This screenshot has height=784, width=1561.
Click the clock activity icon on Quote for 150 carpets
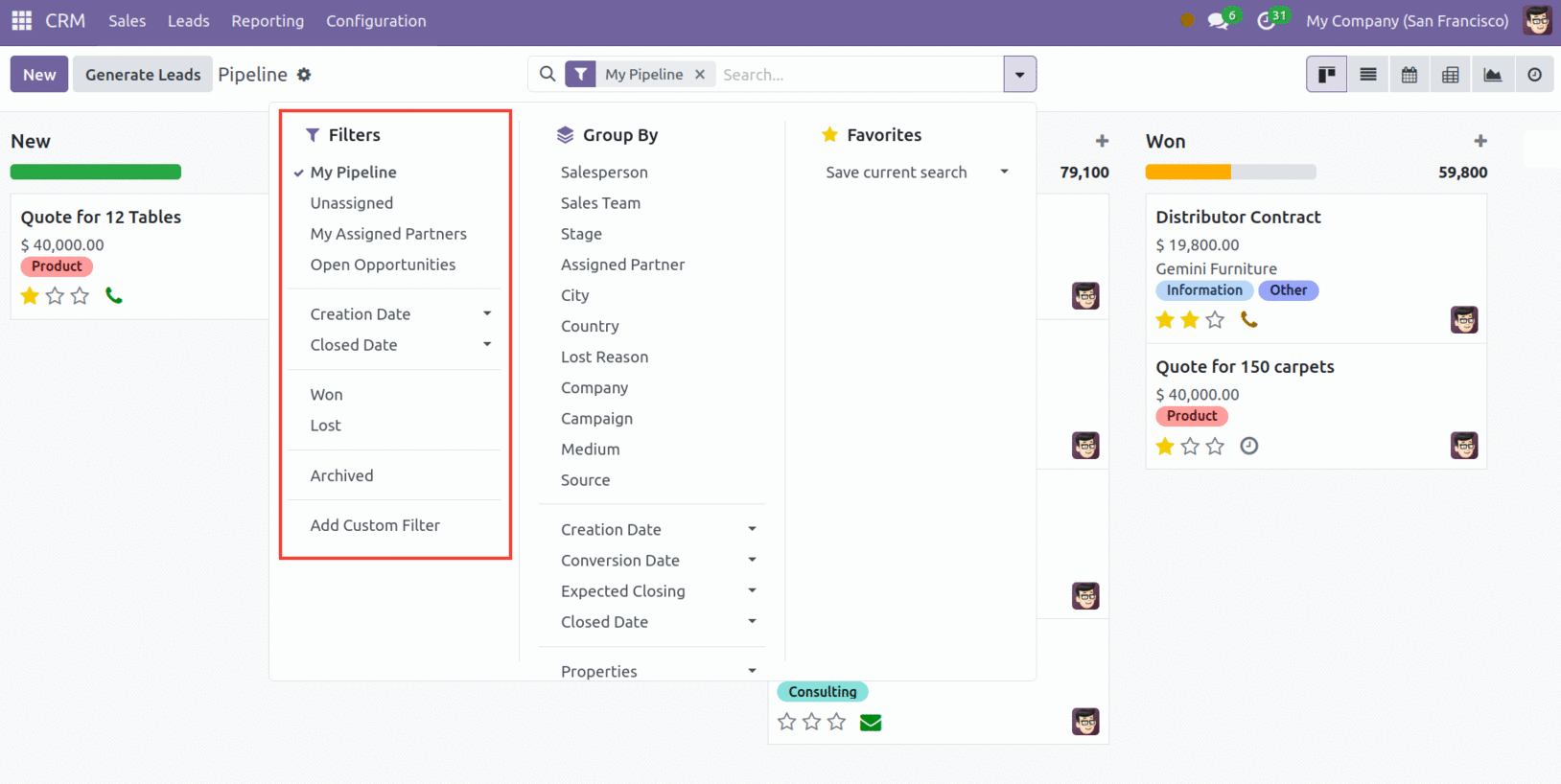click(x=1249, y=446)
